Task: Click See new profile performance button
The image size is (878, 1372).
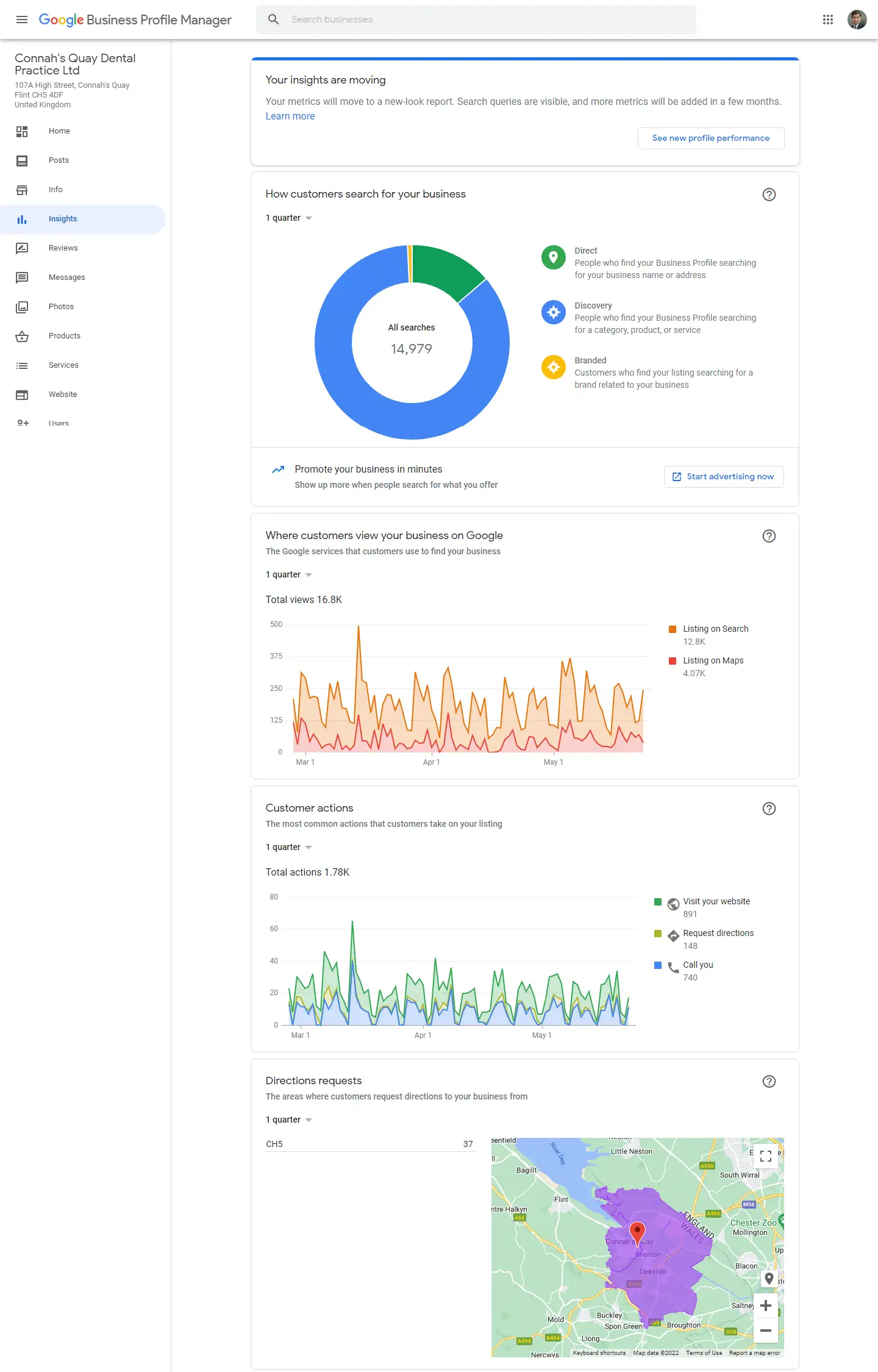Action: [x=711, y=138]
